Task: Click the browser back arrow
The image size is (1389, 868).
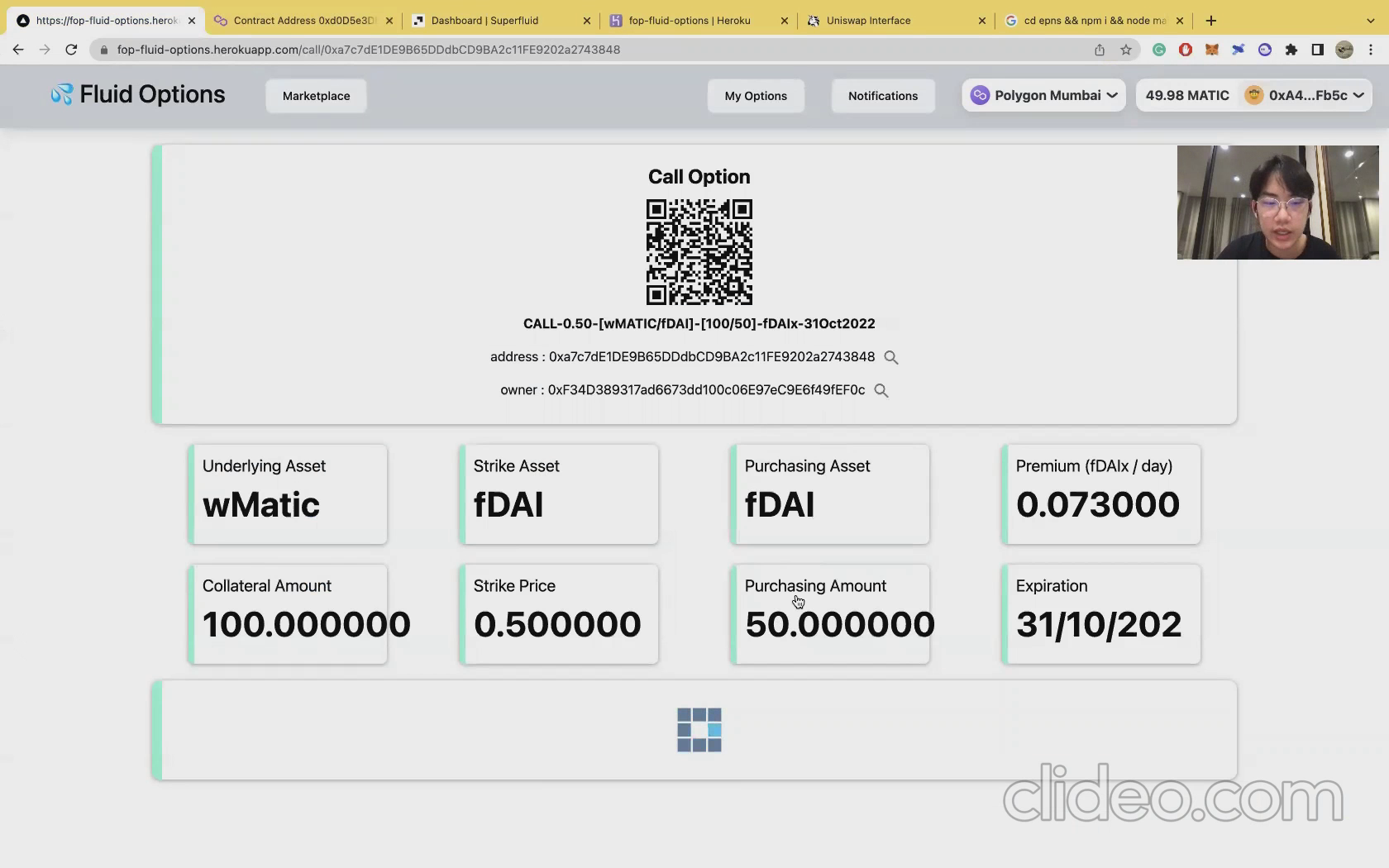Action: [18, 50]
